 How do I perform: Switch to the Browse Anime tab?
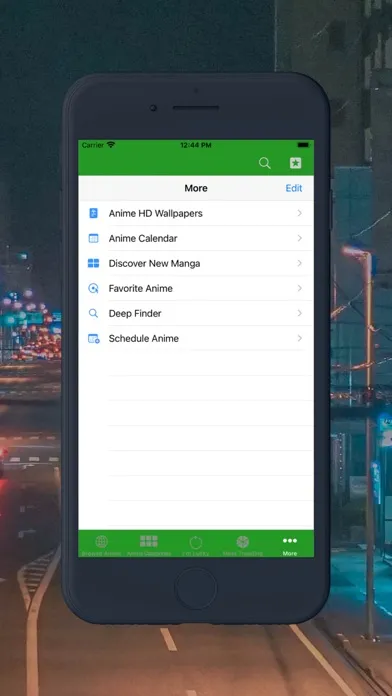pos(102,545)
